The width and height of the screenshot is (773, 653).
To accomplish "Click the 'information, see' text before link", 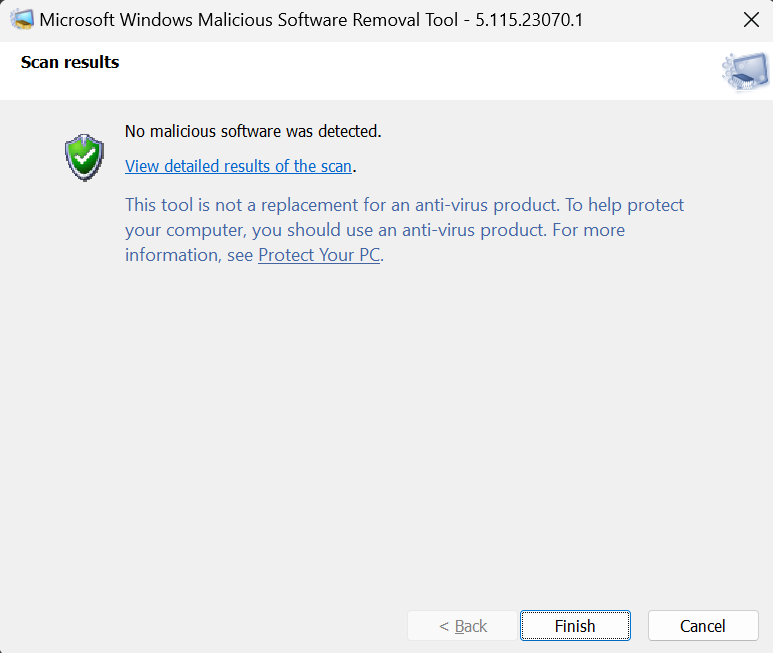I will (x=189, y=255).
